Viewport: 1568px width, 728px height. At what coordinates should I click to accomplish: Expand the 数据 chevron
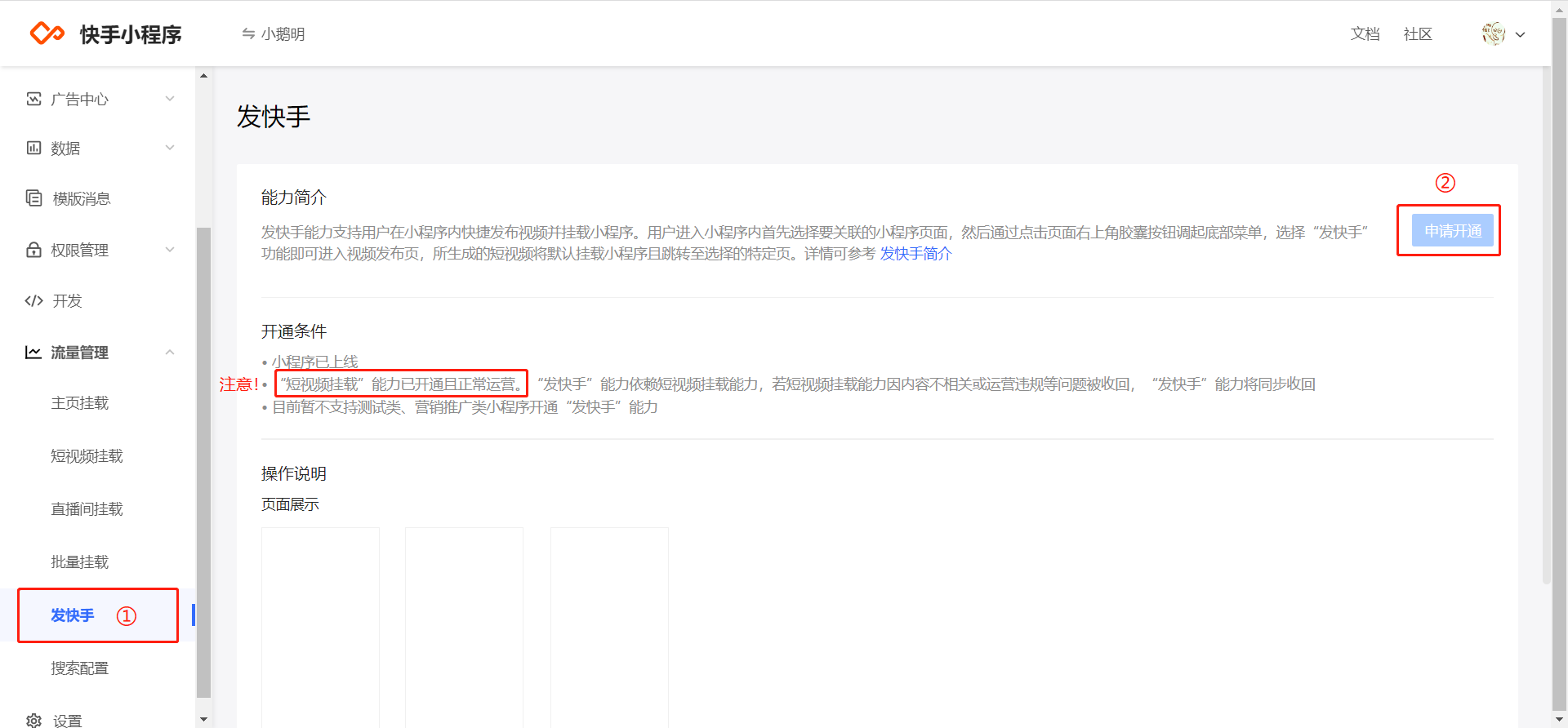[170, 148]
